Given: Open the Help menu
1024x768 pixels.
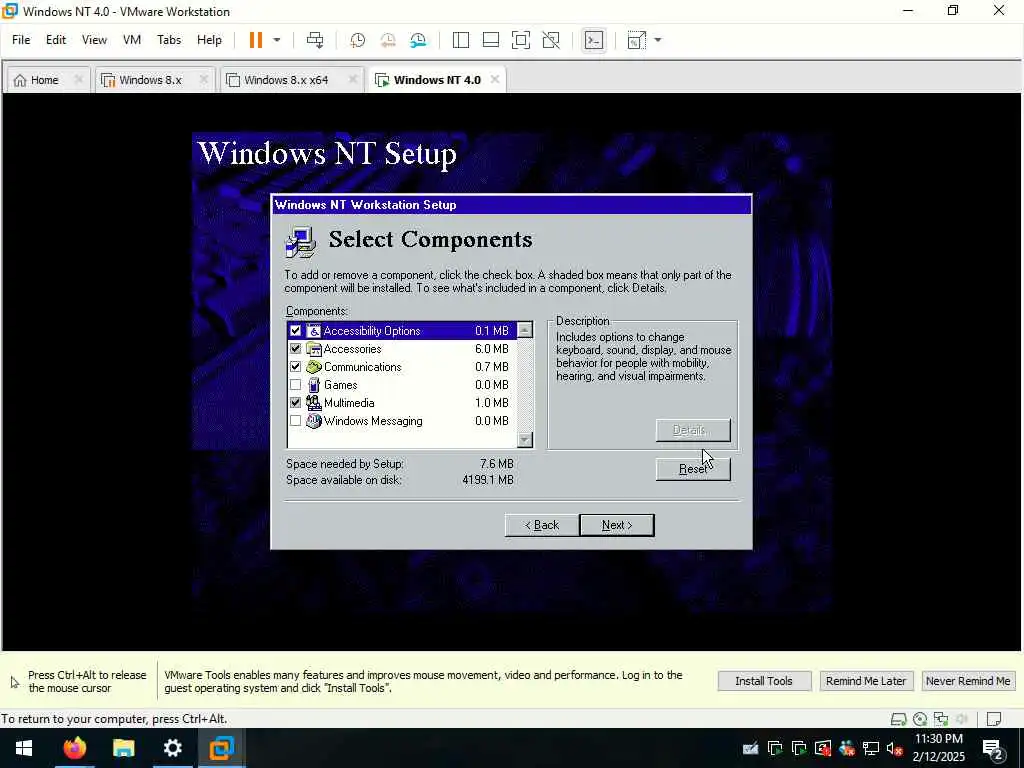Looking at the screenshot, I should [209, 40].
